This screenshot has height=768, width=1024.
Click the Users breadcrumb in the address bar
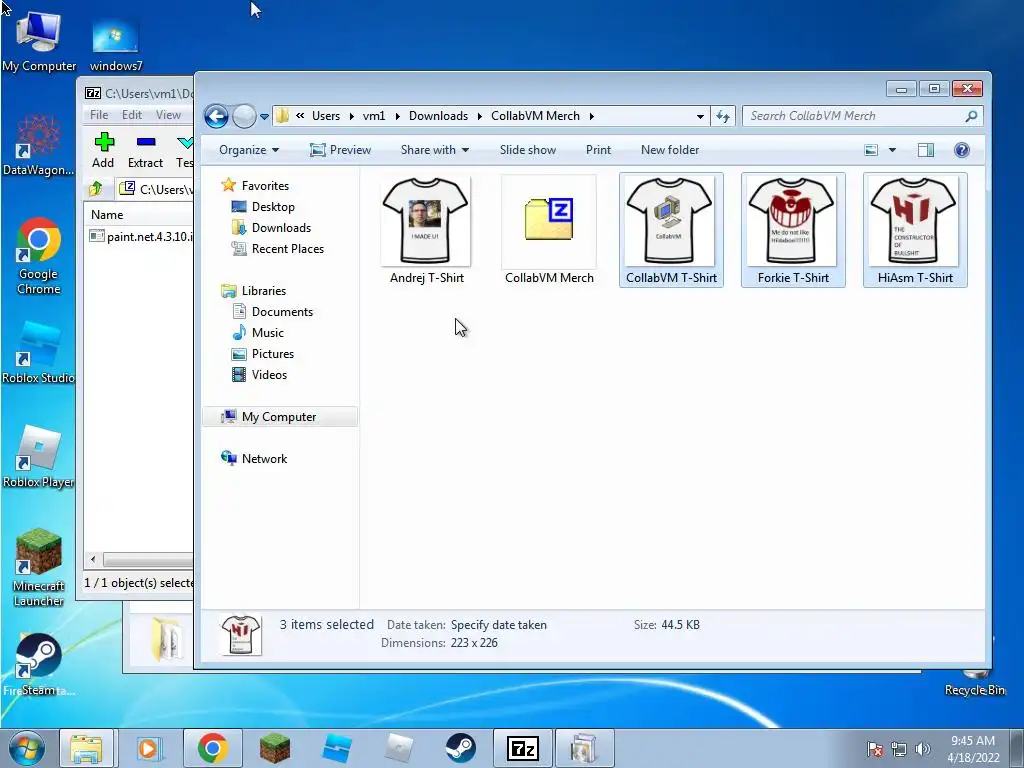click(x=326, y=116)
